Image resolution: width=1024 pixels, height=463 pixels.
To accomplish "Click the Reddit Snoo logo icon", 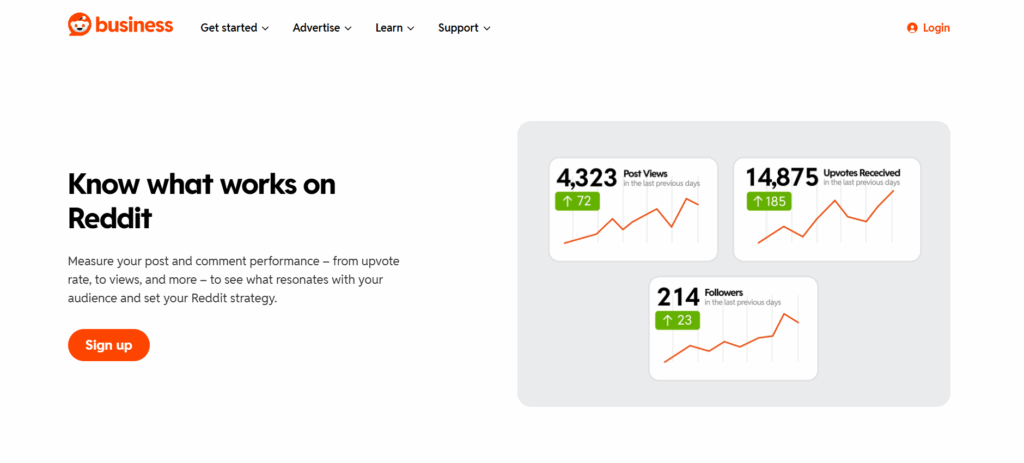I will pyautogui.click(x=80, y=25).
